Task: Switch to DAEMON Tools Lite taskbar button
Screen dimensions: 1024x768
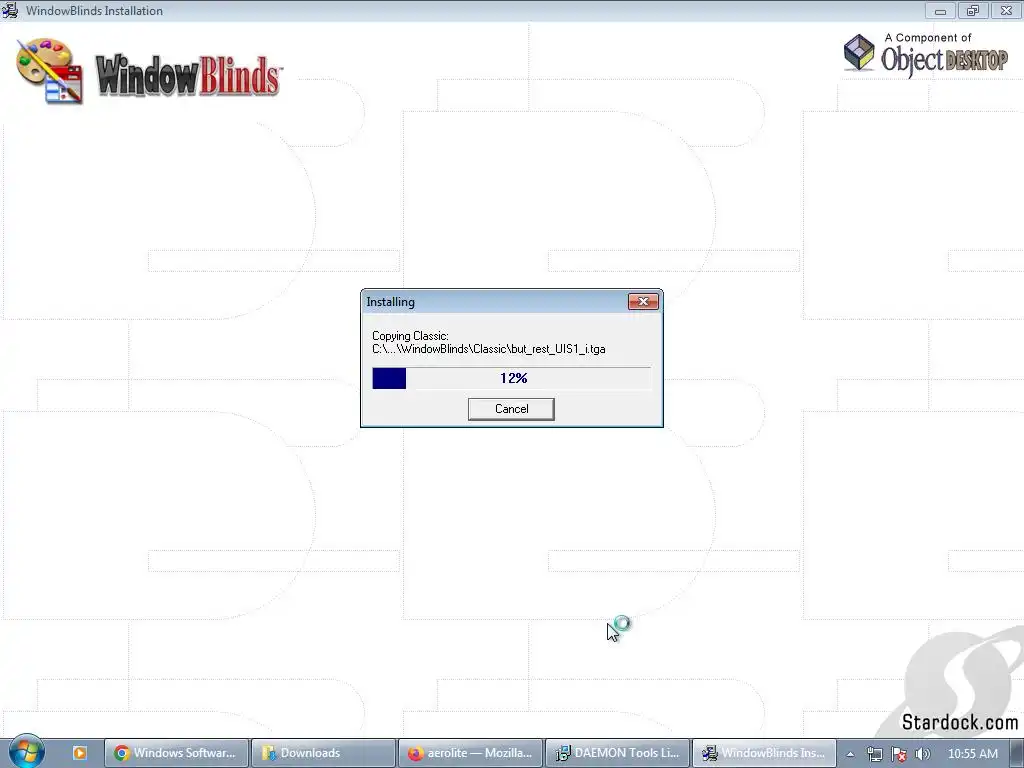Action: [617, 753]
